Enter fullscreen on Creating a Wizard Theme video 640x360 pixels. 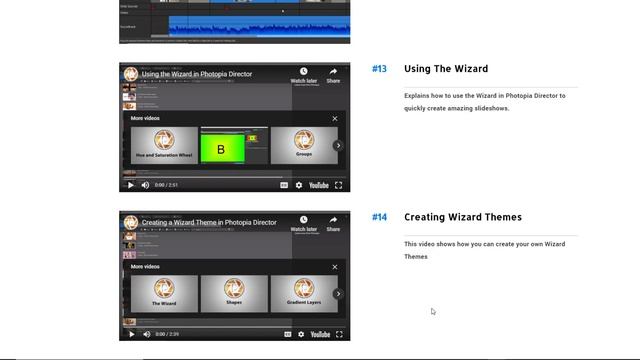pos(339,334)
